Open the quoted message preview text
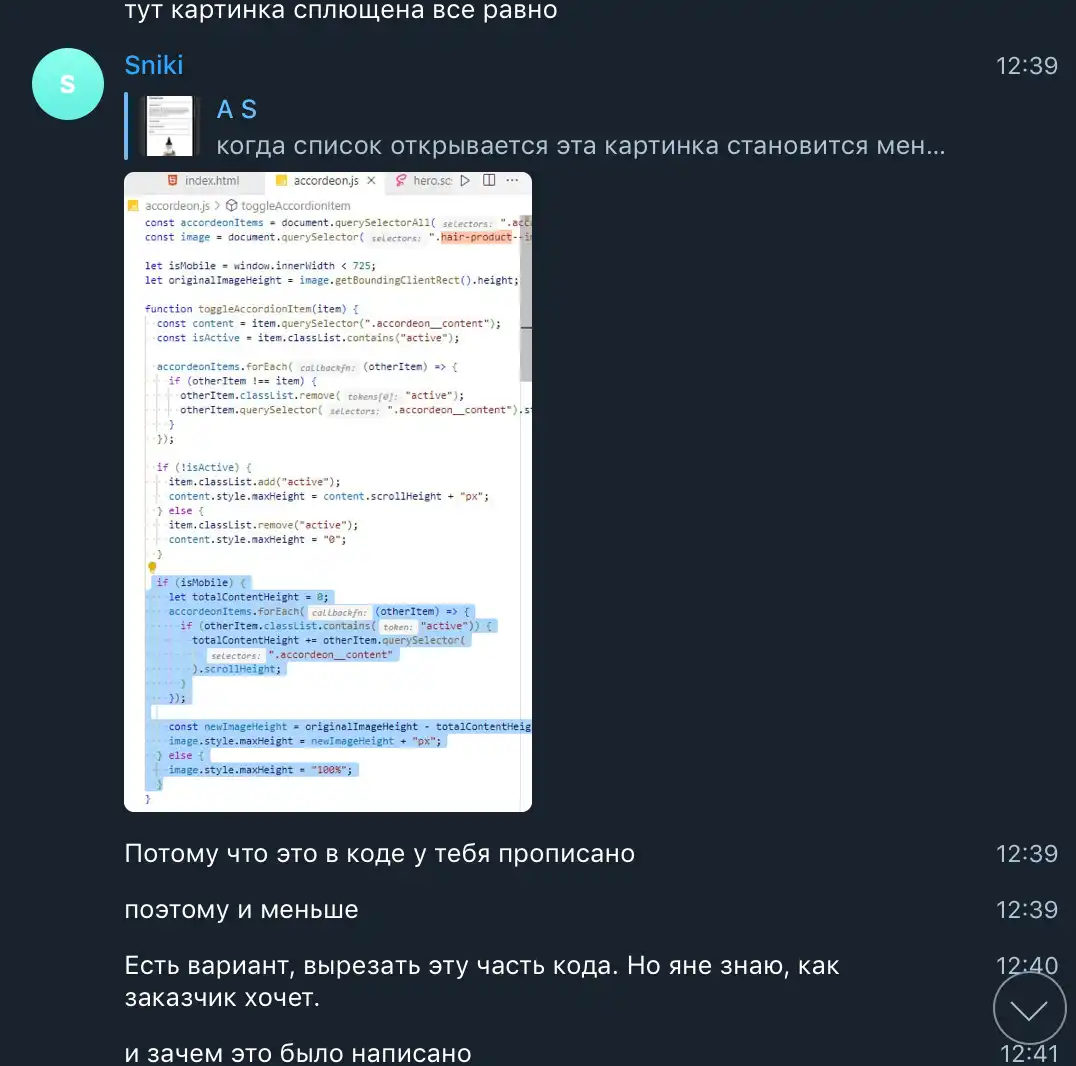The width and height of the screenshot is (1076, 1066). [581, 146]
